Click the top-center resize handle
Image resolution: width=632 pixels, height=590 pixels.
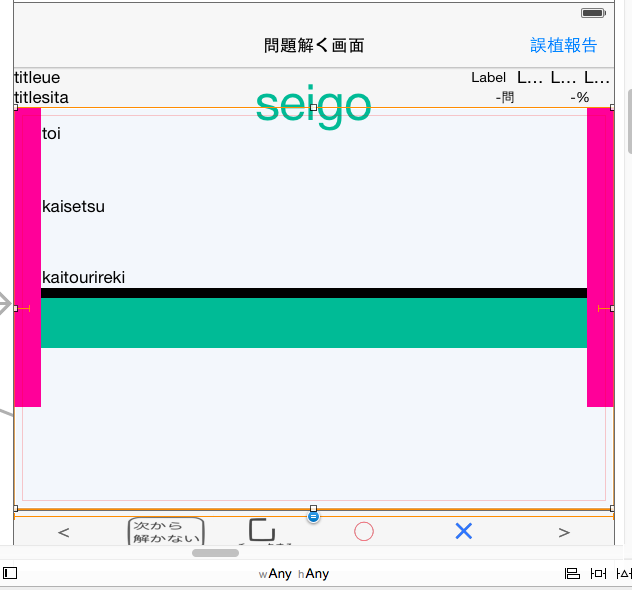314,108
